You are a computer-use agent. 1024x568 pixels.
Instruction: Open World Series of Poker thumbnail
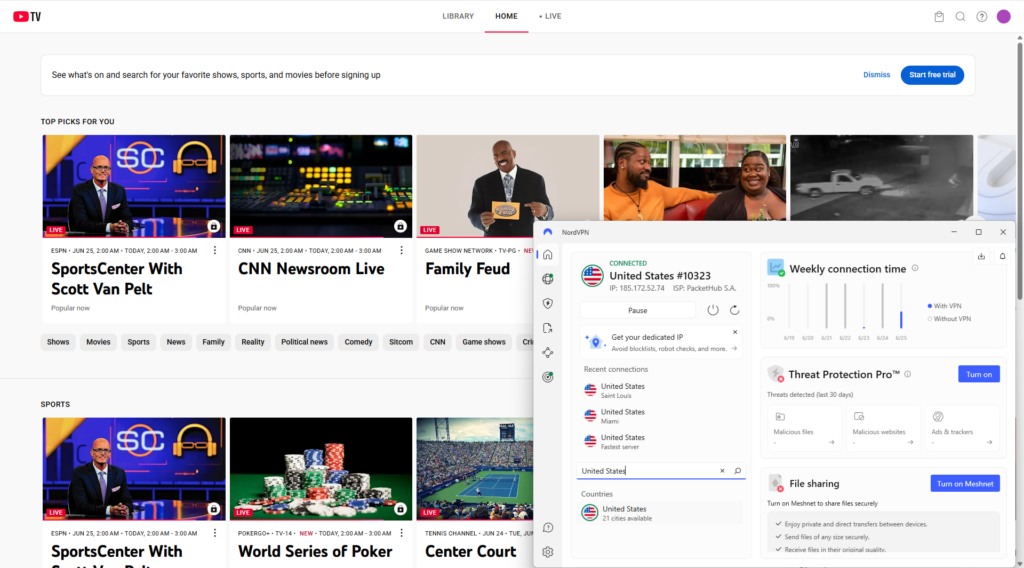pyautogui.click(x=321, y=469)
